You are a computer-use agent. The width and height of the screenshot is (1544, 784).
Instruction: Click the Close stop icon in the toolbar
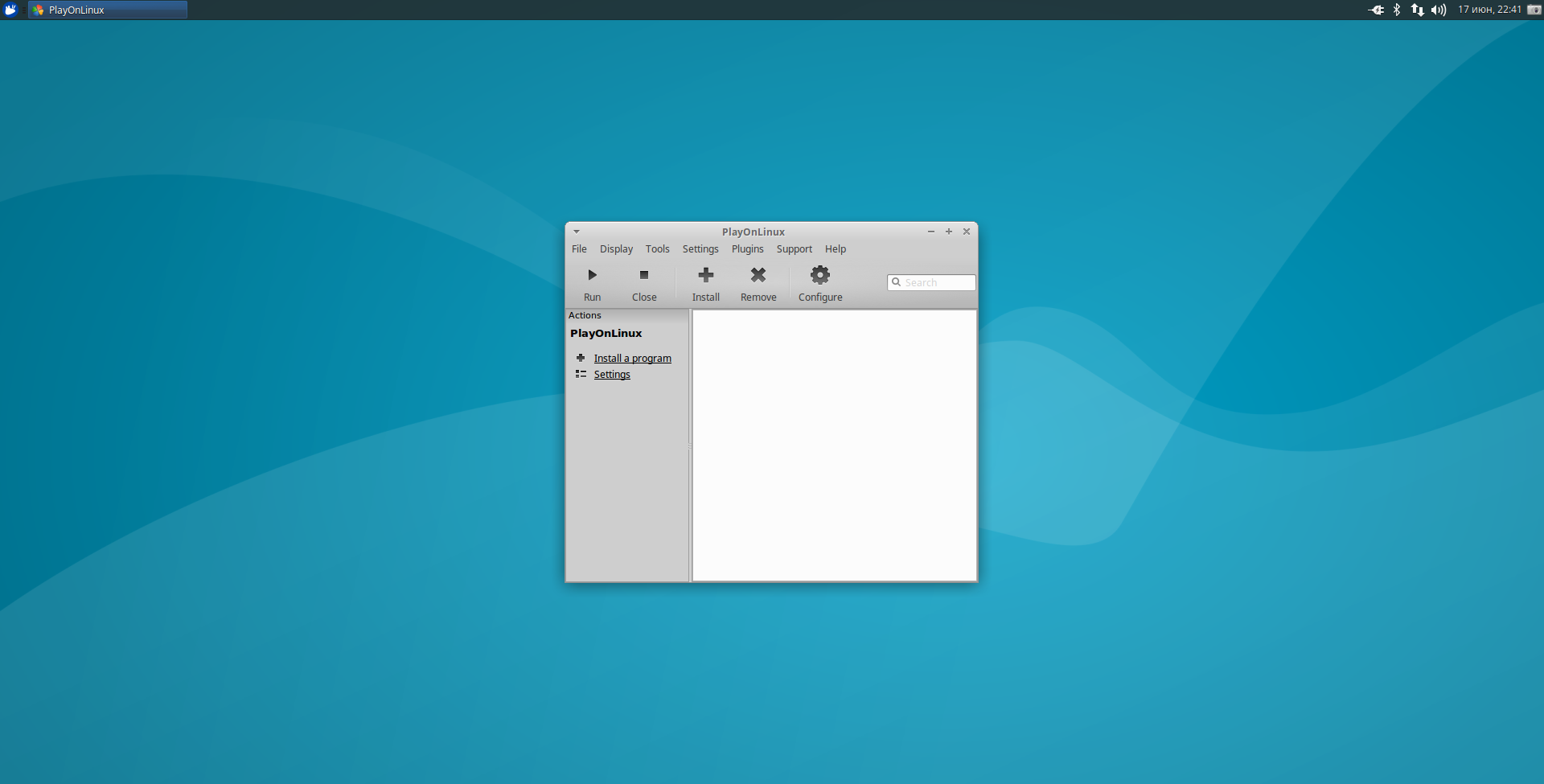point(644,275)
